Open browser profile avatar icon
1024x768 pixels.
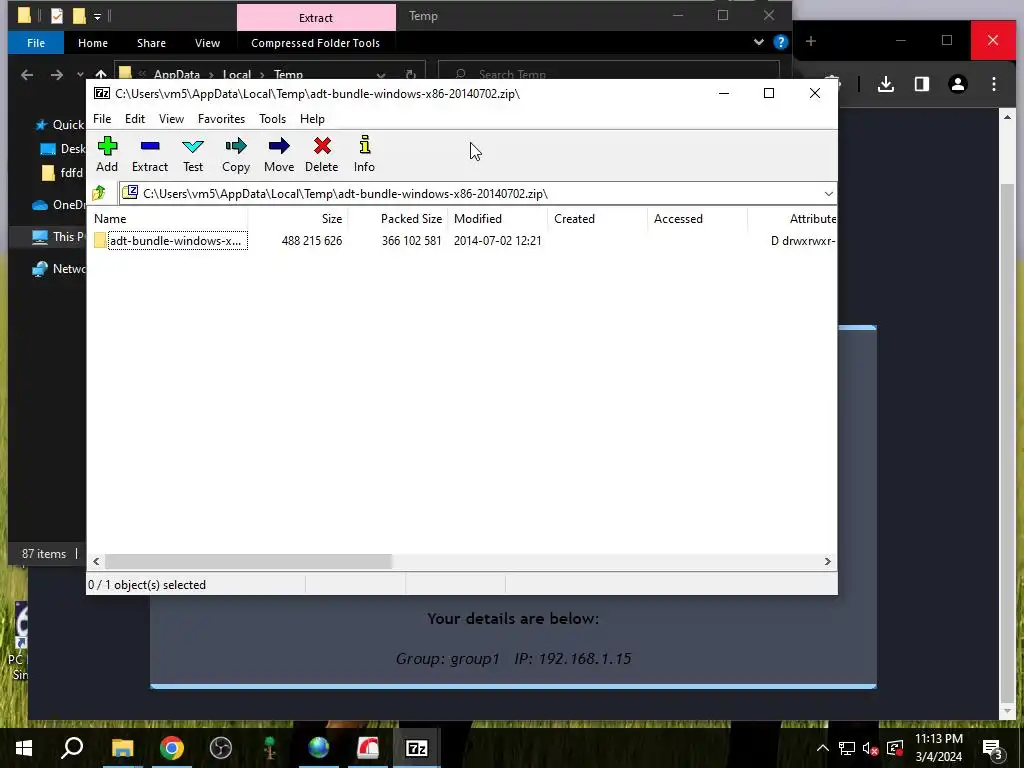pos(957,84)
